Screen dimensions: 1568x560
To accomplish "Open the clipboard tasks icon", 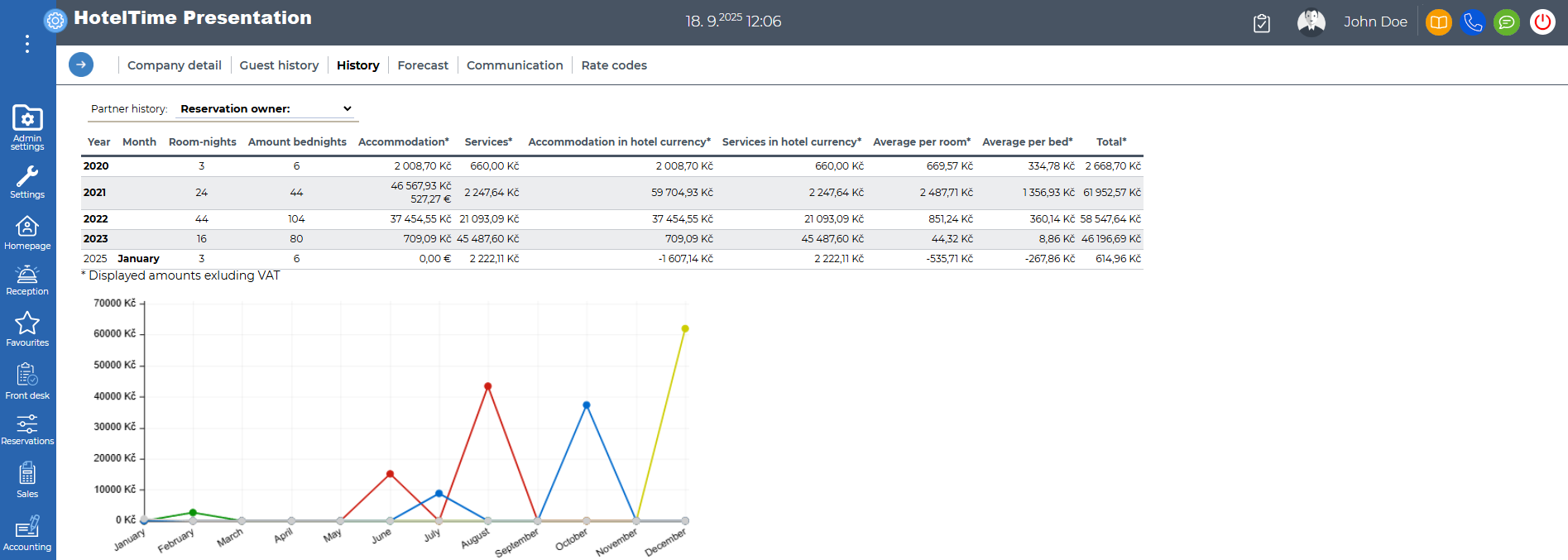I will pyautogui.click(x=1262, y=23).
